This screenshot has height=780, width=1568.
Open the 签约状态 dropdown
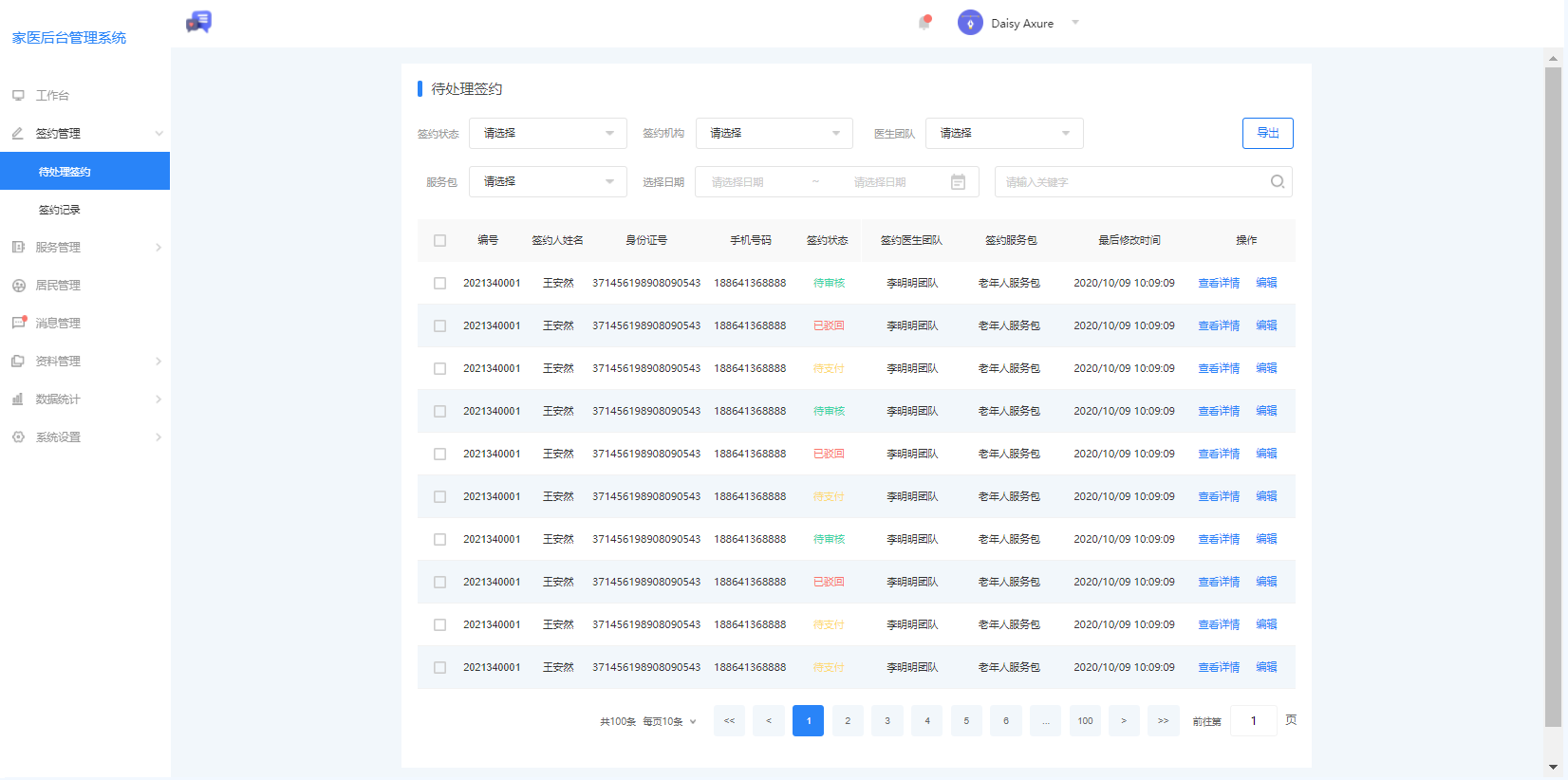point(548,133)
